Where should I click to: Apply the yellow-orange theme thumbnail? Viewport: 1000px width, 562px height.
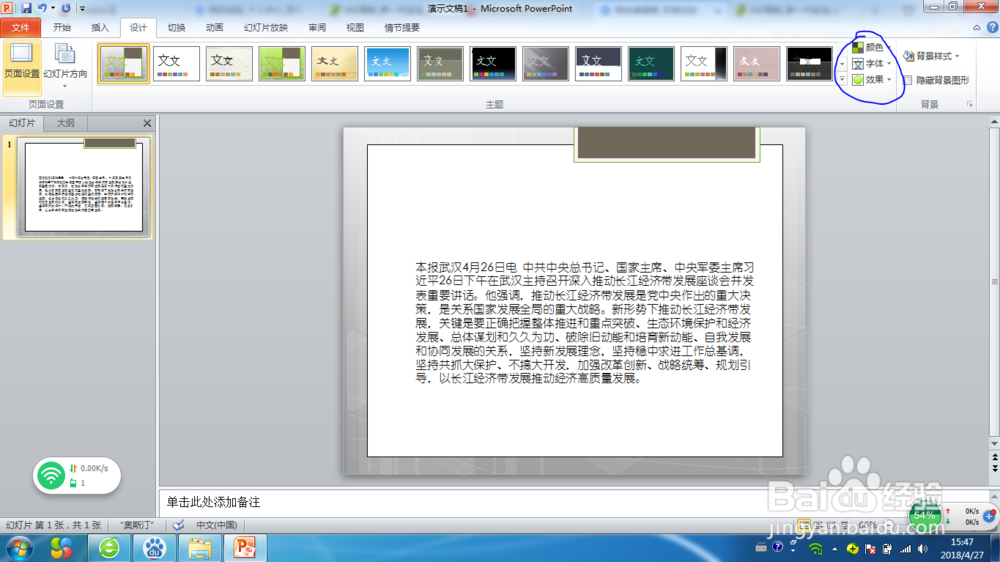335,64
